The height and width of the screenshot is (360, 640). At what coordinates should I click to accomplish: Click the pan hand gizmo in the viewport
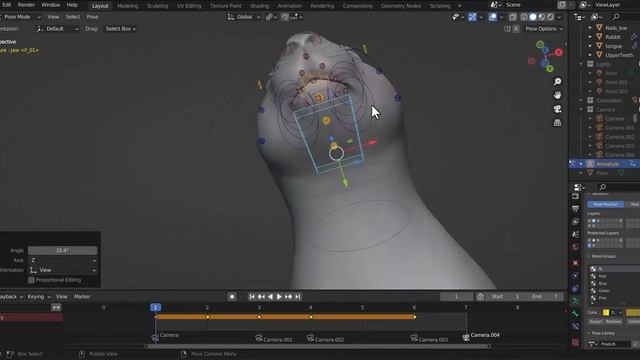(557, 95)
